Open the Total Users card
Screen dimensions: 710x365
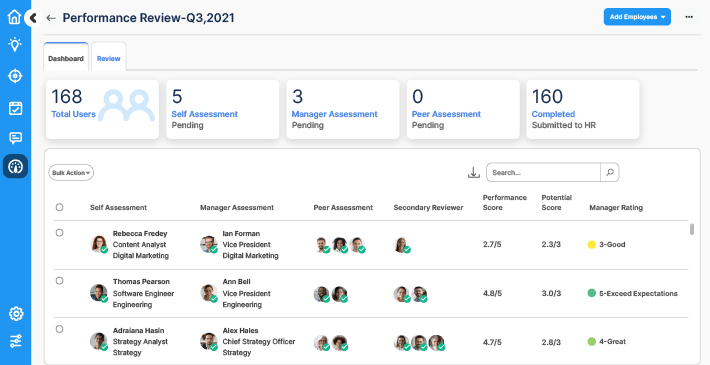pyautogui.click(x=102, y=109)
